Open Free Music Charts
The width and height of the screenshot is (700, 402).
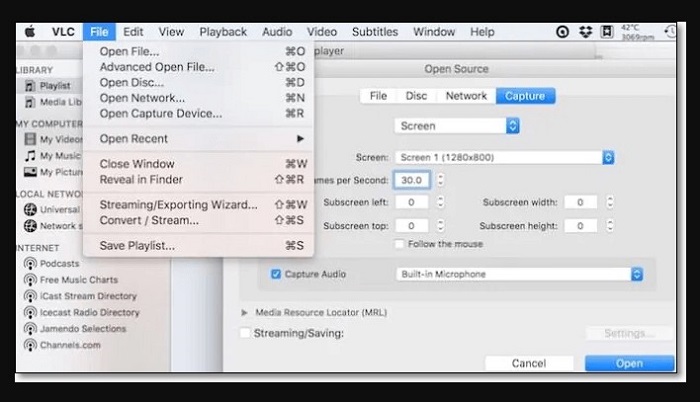coord(71,280)
